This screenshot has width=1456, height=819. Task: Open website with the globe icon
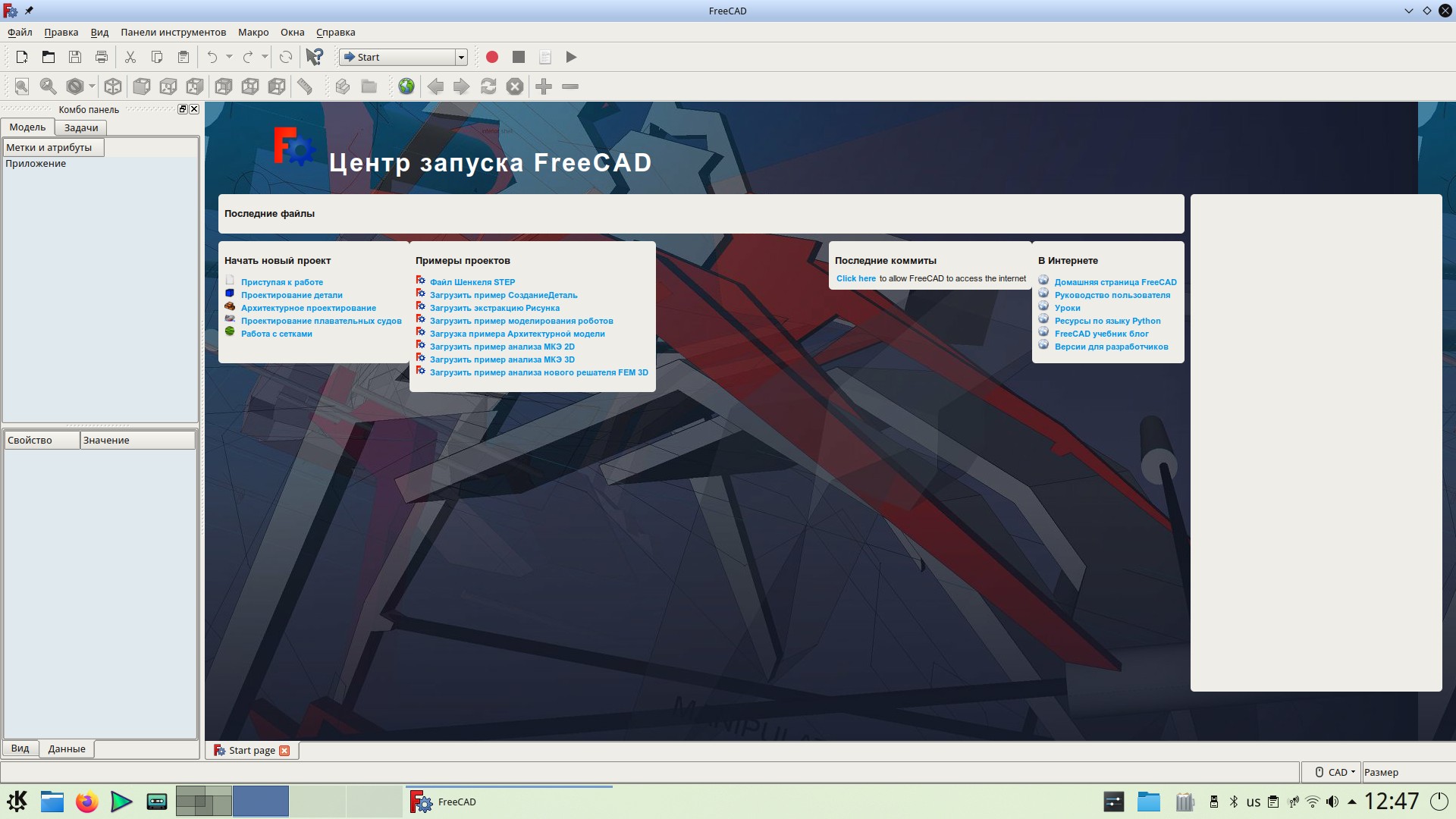click(x=406, y=86)
